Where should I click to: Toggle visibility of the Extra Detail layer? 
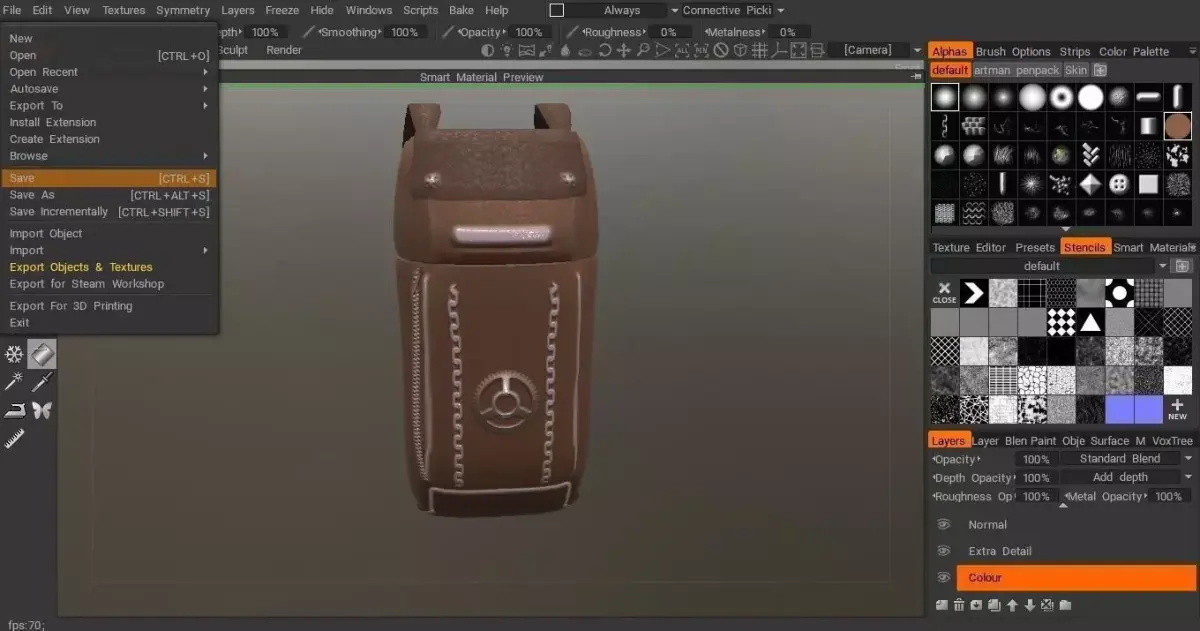click(x=944, y=551)
